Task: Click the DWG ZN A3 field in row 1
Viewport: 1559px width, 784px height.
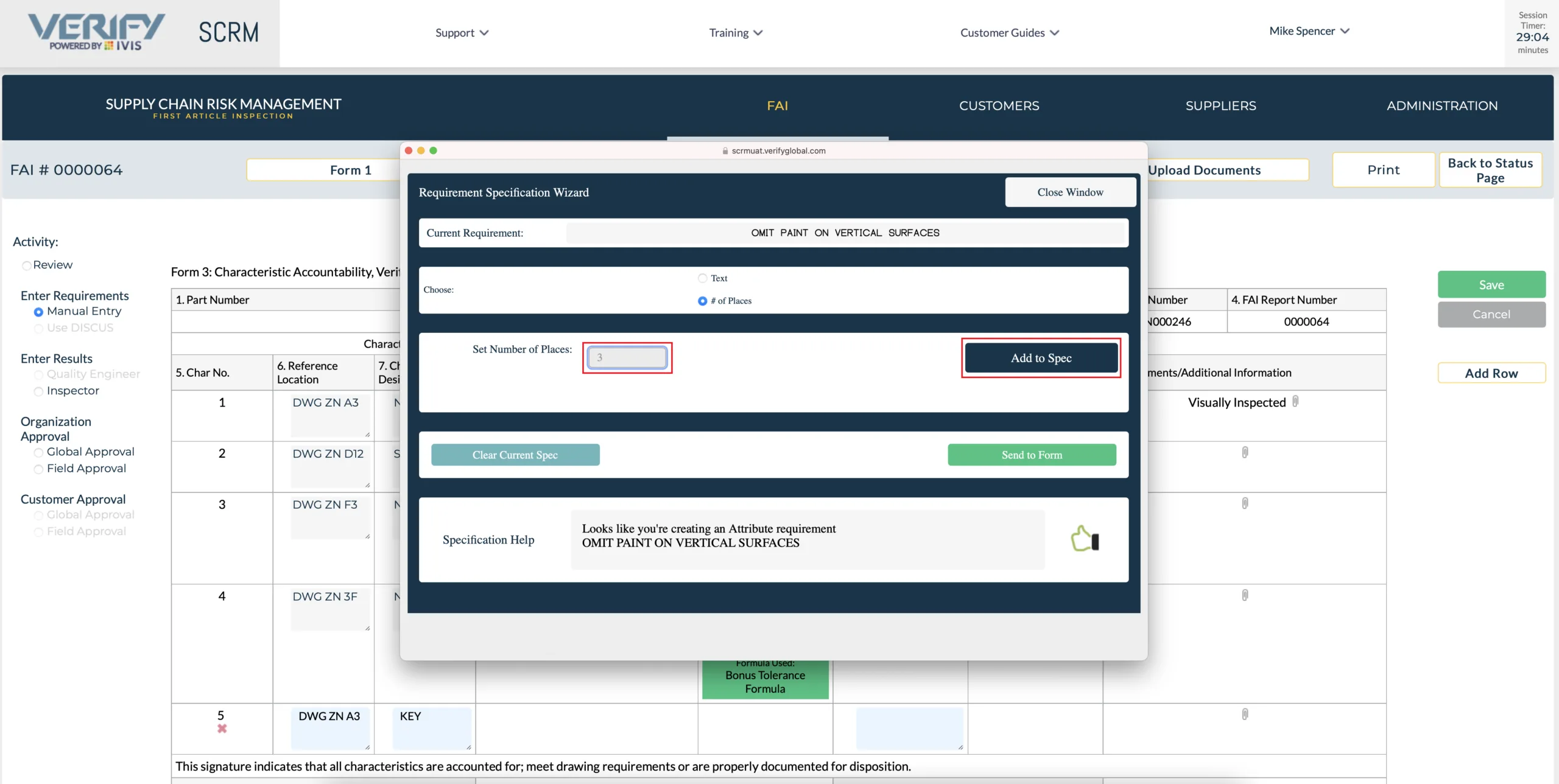Action: click(x=331, y=416)
